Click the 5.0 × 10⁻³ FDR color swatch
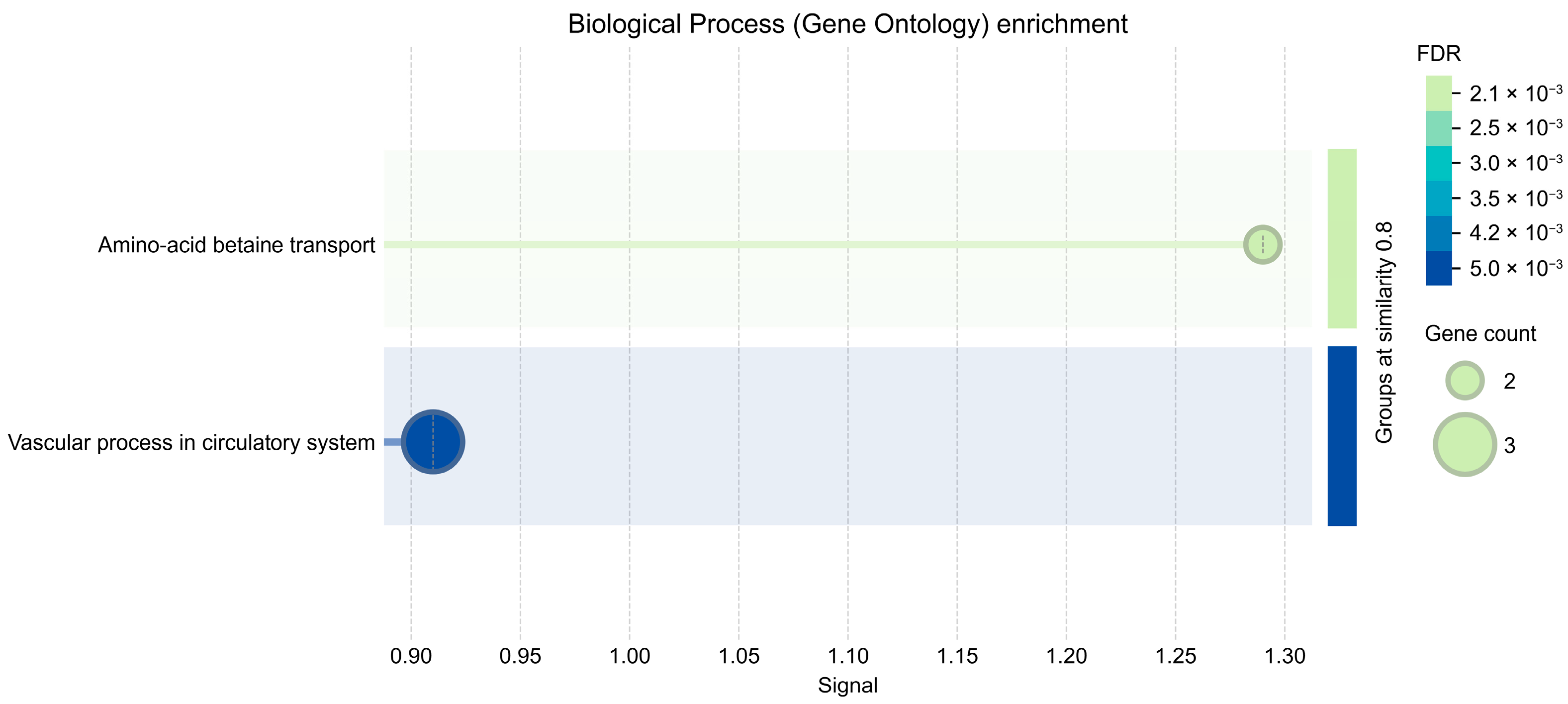Image resolution: width=1568 pixels, height=704 pixels. pos(1438,268)
